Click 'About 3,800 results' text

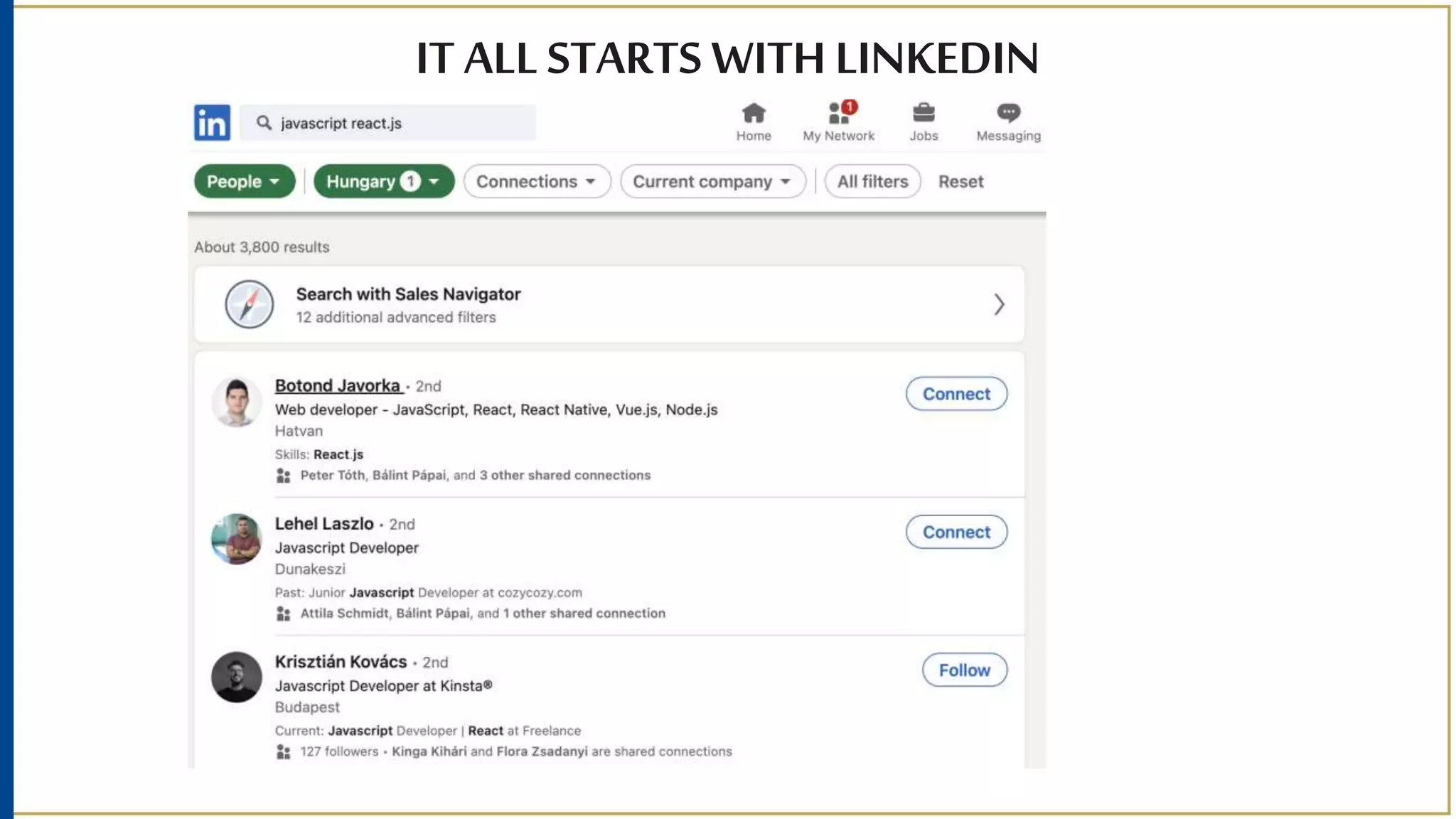pyautogui.click(x=262, y=247)
